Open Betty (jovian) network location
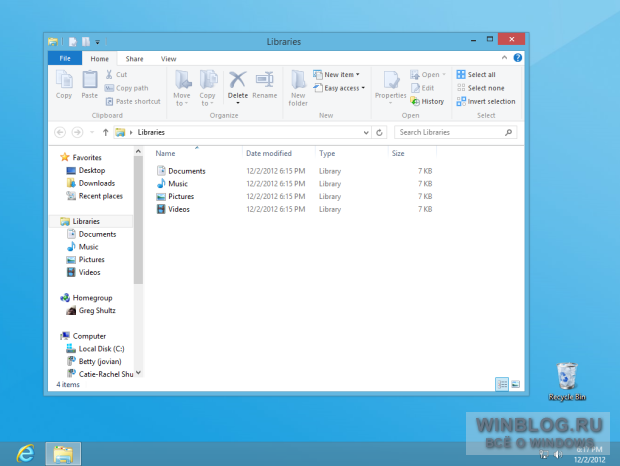Screen dimensions: 620x466 pyautogui.click(x=94, y=361)
